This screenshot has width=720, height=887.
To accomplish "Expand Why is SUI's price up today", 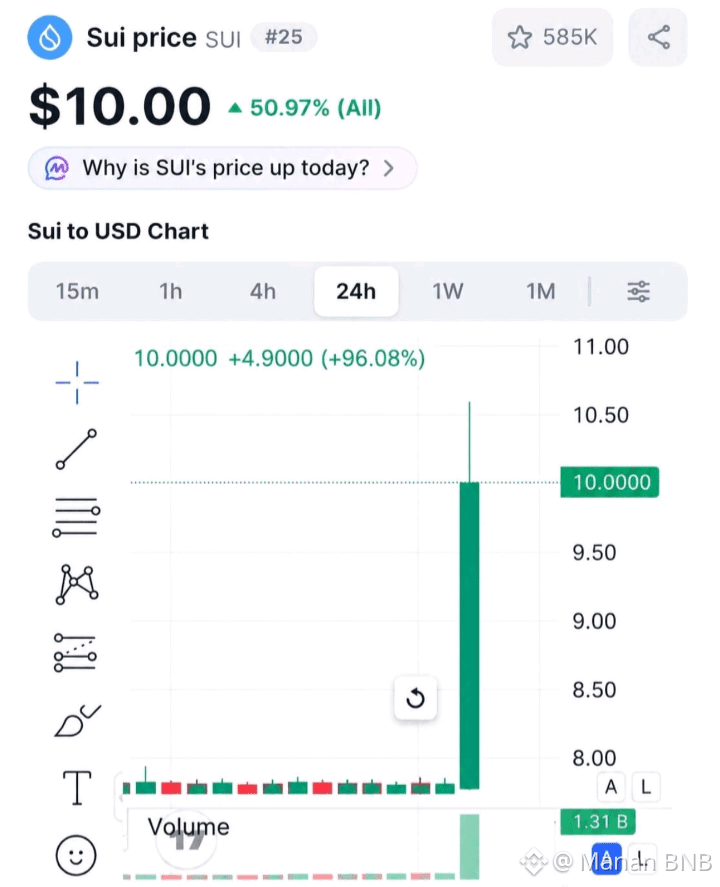I will pos(222,168).
